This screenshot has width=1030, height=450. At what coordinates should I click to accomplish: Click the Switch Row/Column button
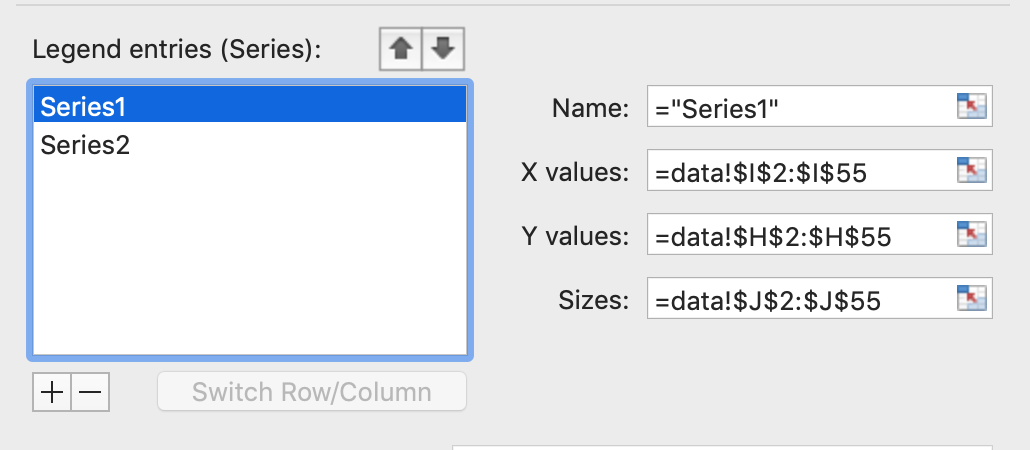[x=311, y=392]
